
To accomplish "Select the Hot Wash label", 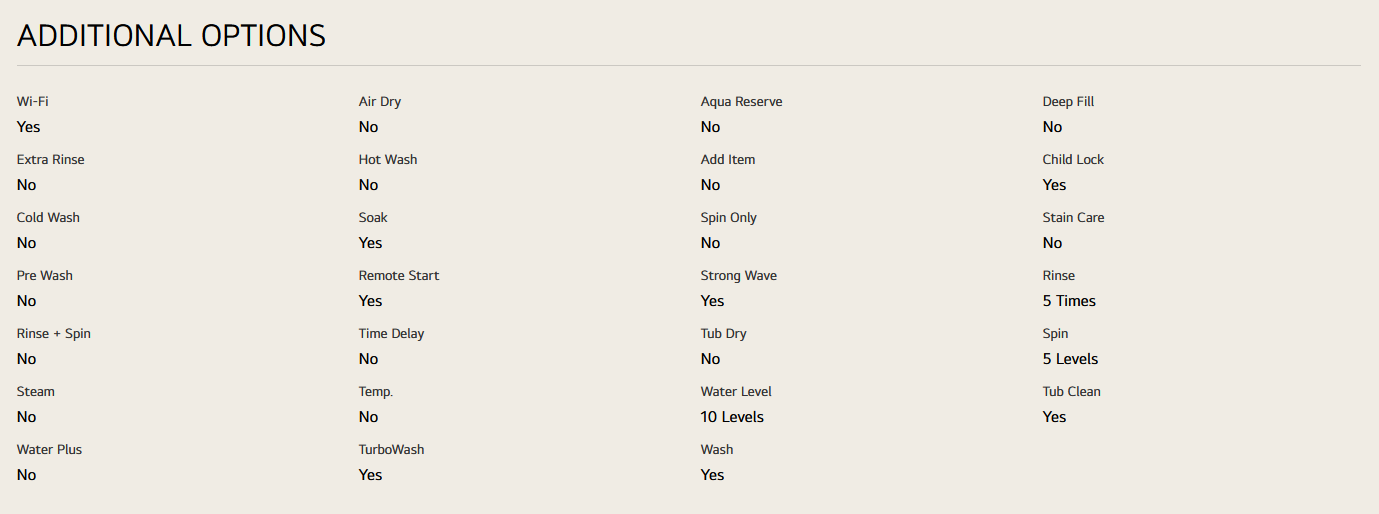I will click(388, 160).
